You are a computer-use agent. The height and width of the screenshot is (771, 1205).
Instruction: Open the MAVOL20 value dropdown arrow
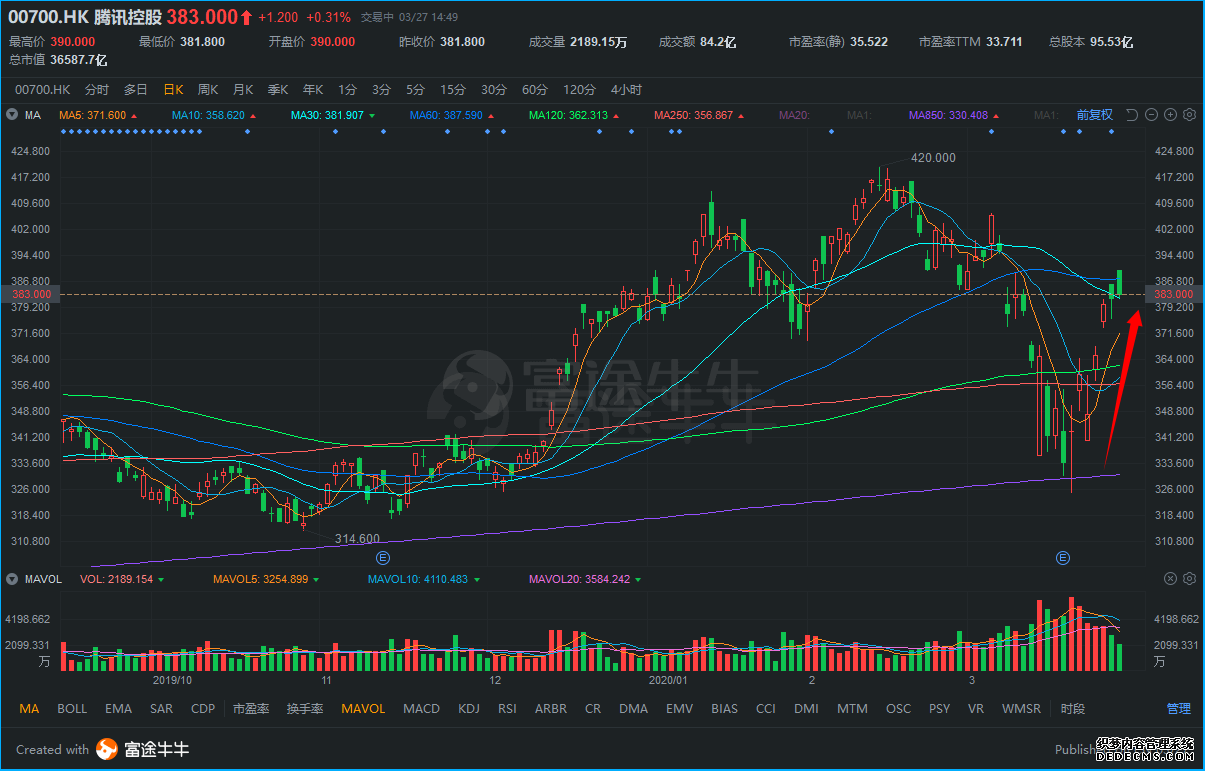click(638, 580)
